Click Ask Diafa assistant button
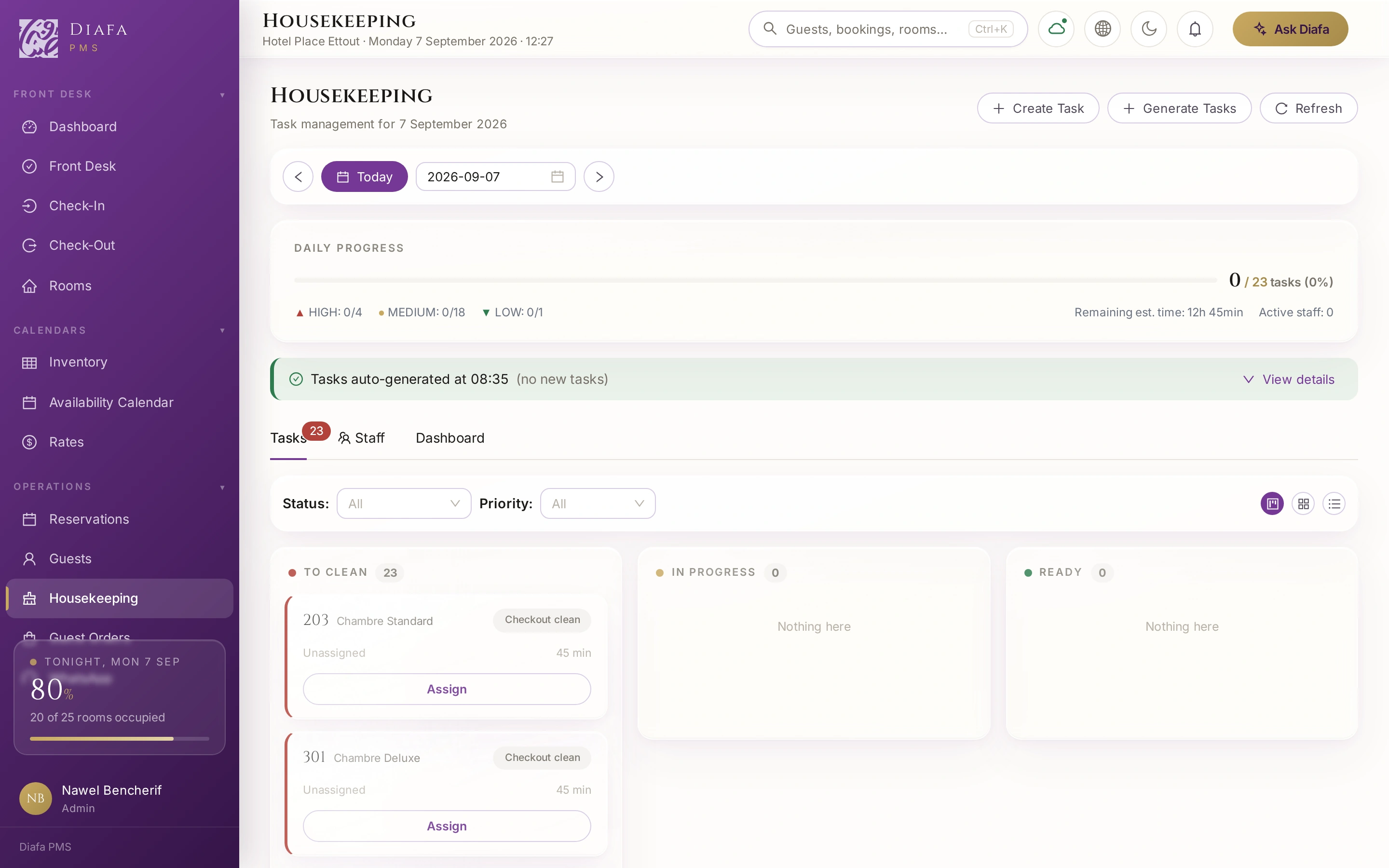 [1290, 29]
